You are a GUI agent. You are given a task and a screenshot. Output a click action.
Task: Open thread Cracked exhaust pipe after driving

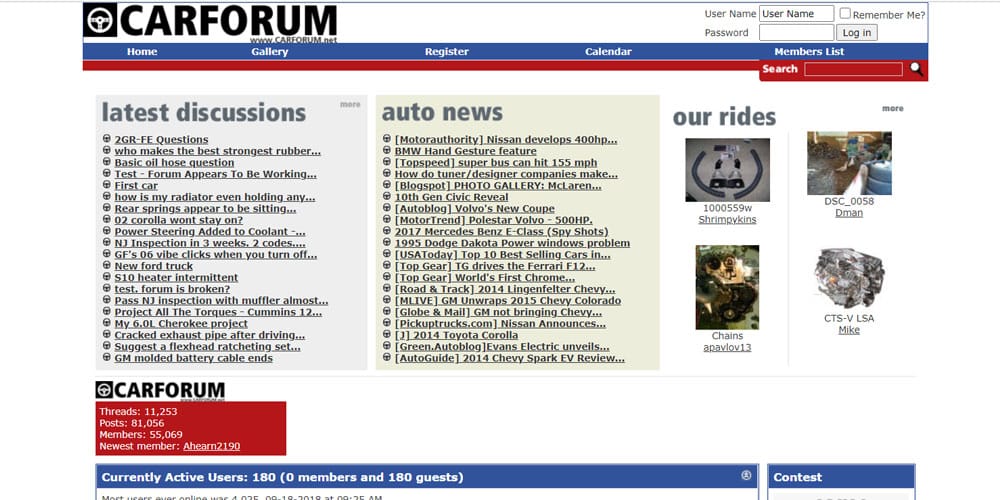pos(210,335)
